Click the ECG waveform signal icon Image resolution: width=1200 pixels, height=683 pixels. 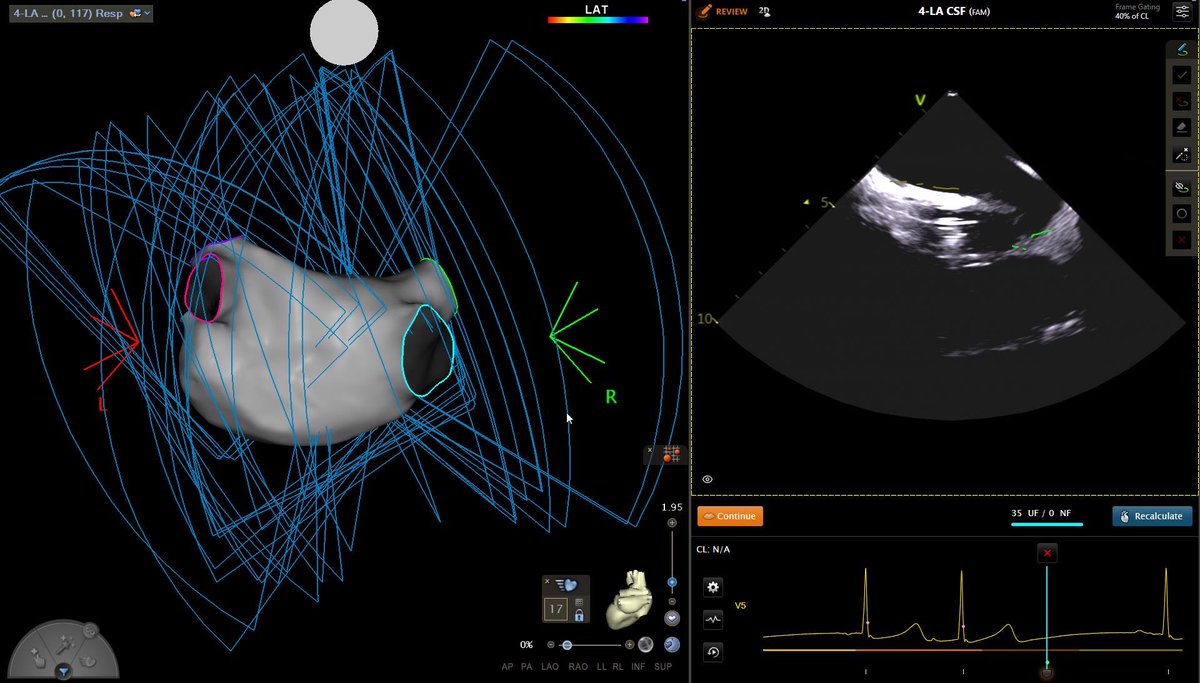714,619
